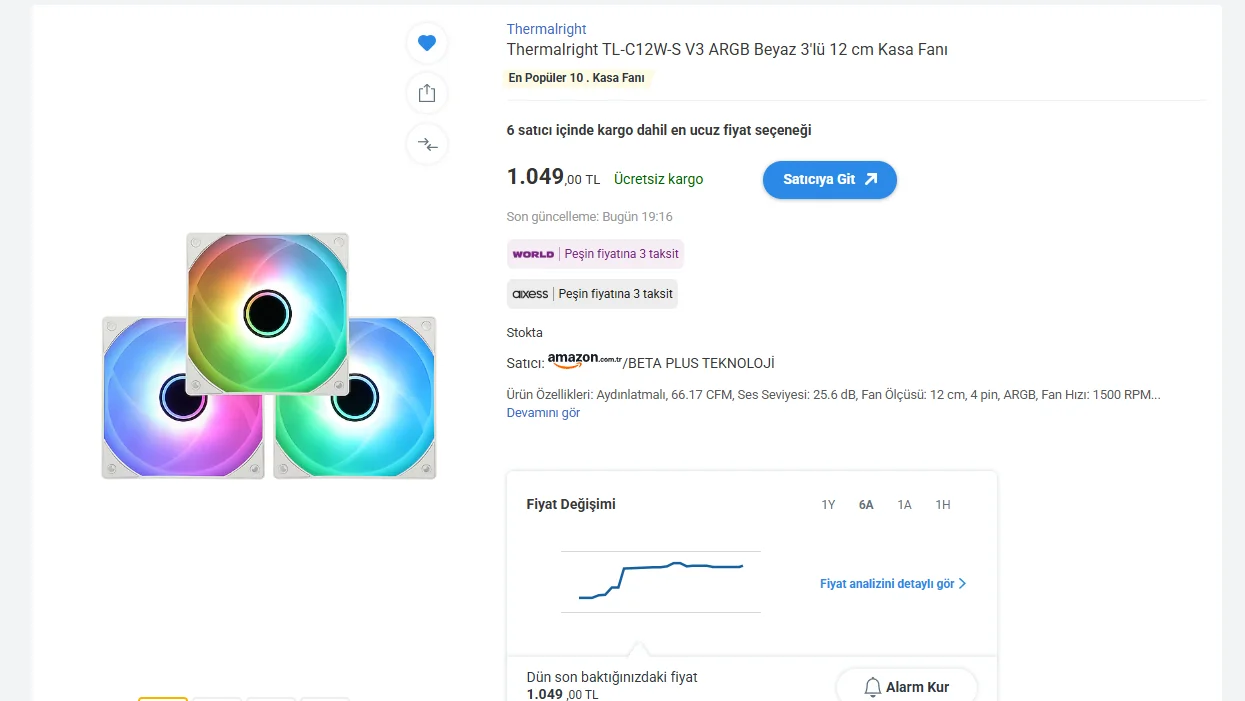
Task: Click the main fan product image
Action: [x=268, y=355]
